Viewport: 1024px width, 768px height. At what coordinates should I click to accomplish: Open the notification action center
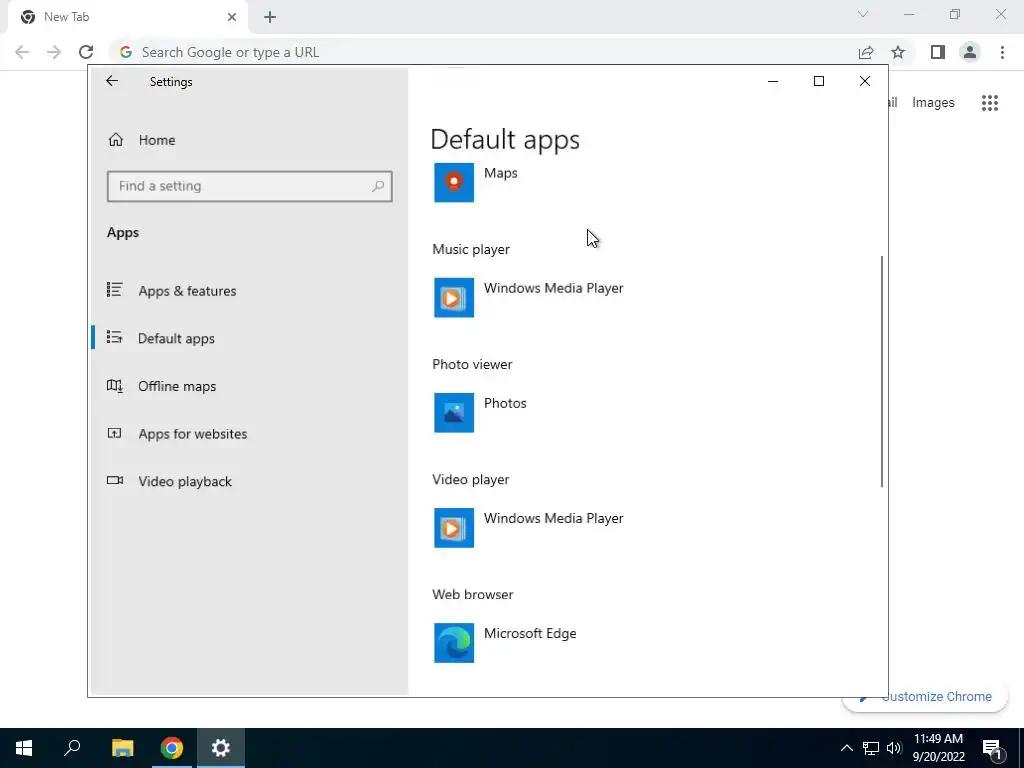point(992,748)
